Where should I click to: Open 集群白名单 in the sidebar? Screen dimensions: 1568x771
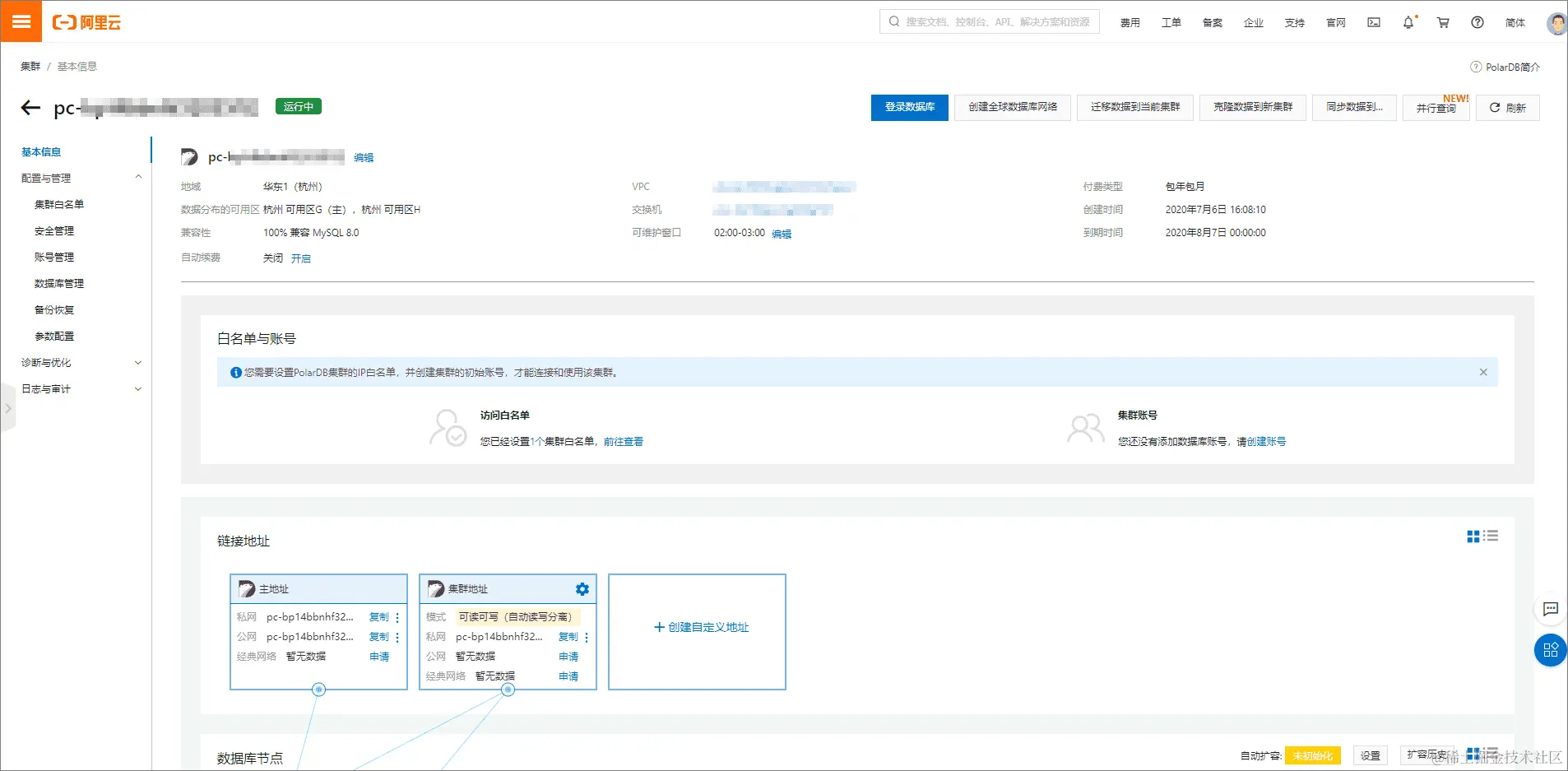pos(59,204)
